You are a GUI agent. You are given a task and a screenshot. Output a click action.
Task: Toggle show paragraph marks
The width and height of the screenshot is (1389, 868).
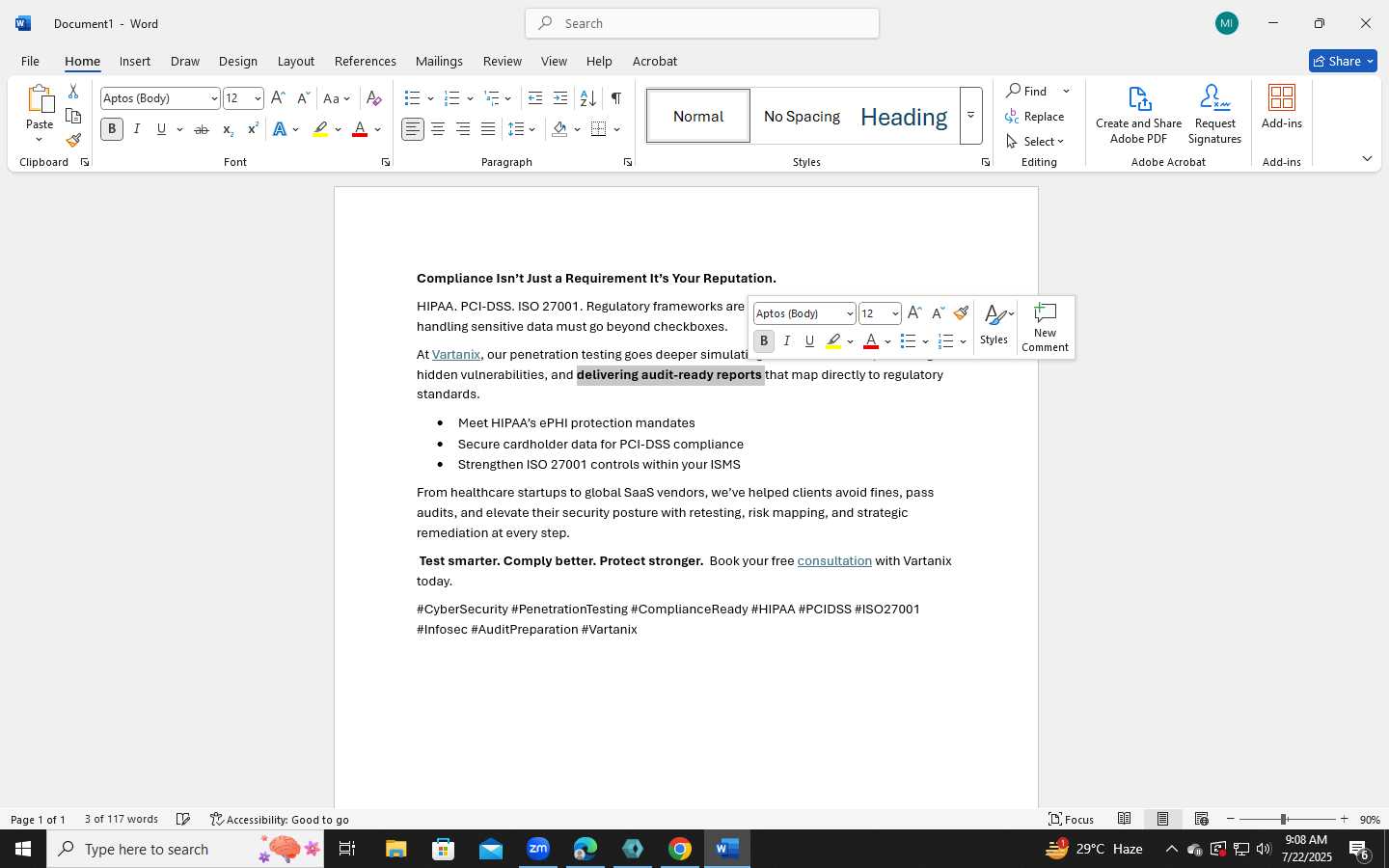click(x=615, y=98)
